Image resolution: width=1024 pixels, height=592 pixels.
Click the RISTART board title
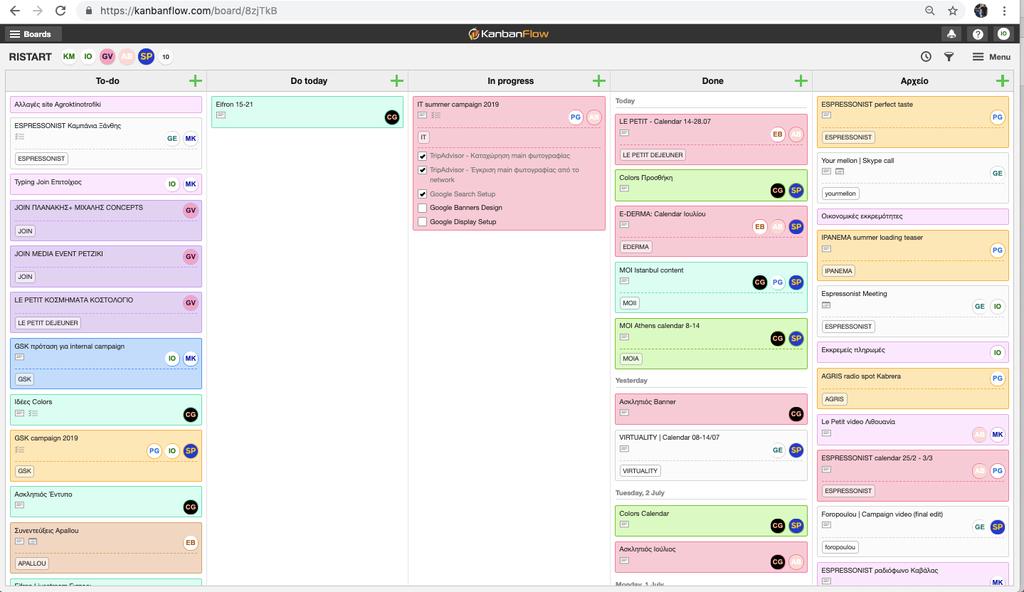pyautogui.click(x=30, y=57)
